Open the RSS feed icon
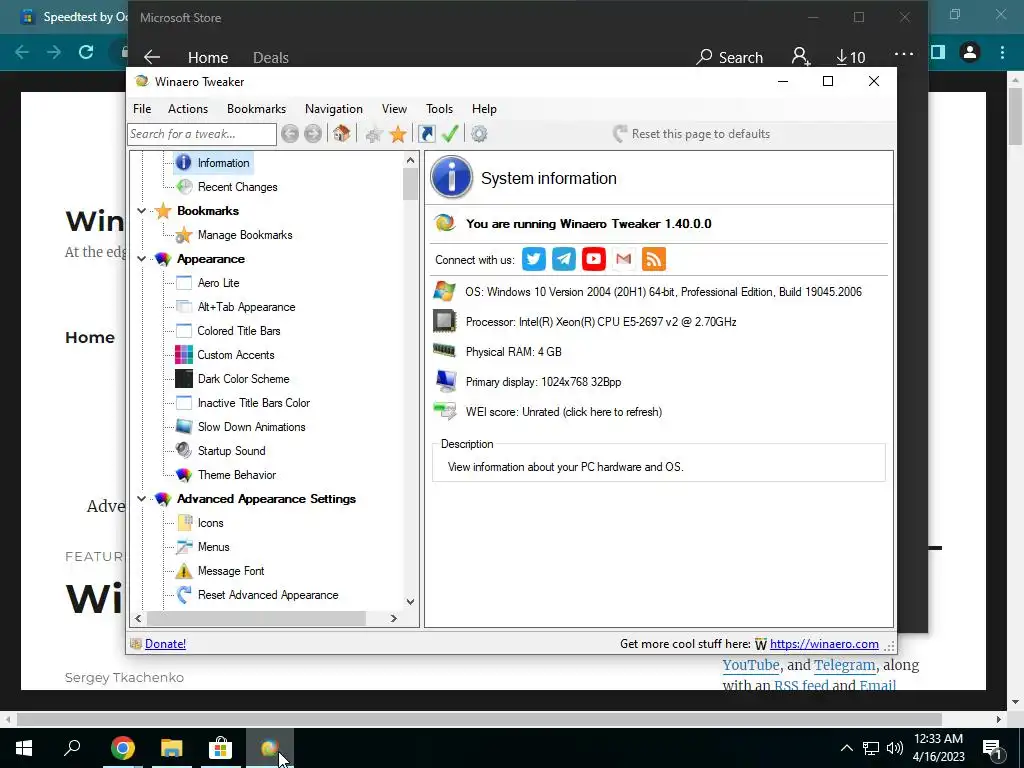This screenshot has width=1024, height=768. point(654,259)
